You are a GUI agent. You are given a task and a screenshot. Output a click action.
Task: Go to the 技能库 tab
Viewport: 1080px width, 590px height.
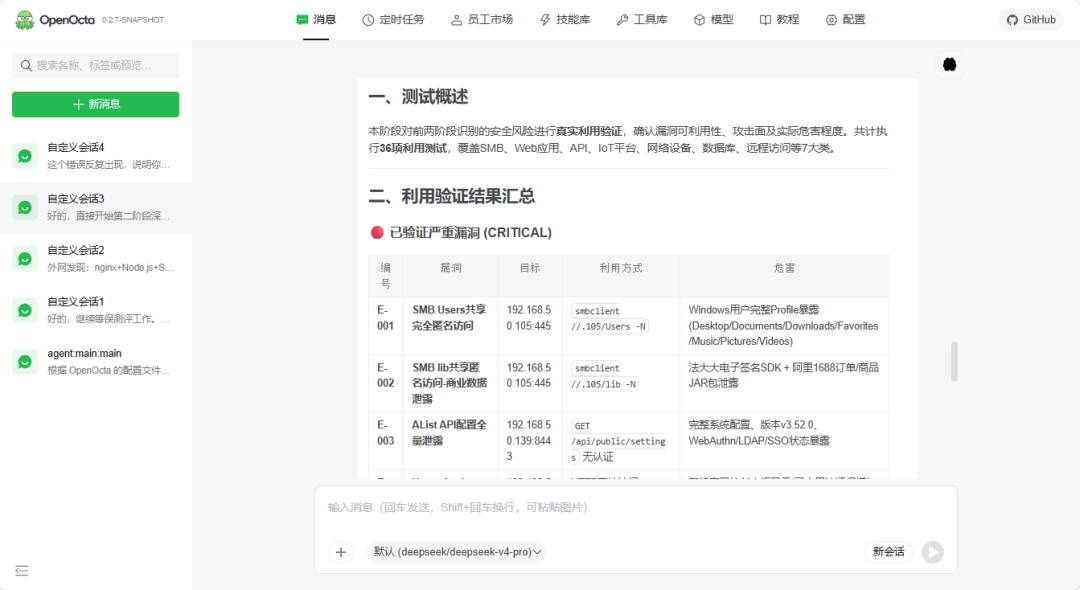(565, 20)
